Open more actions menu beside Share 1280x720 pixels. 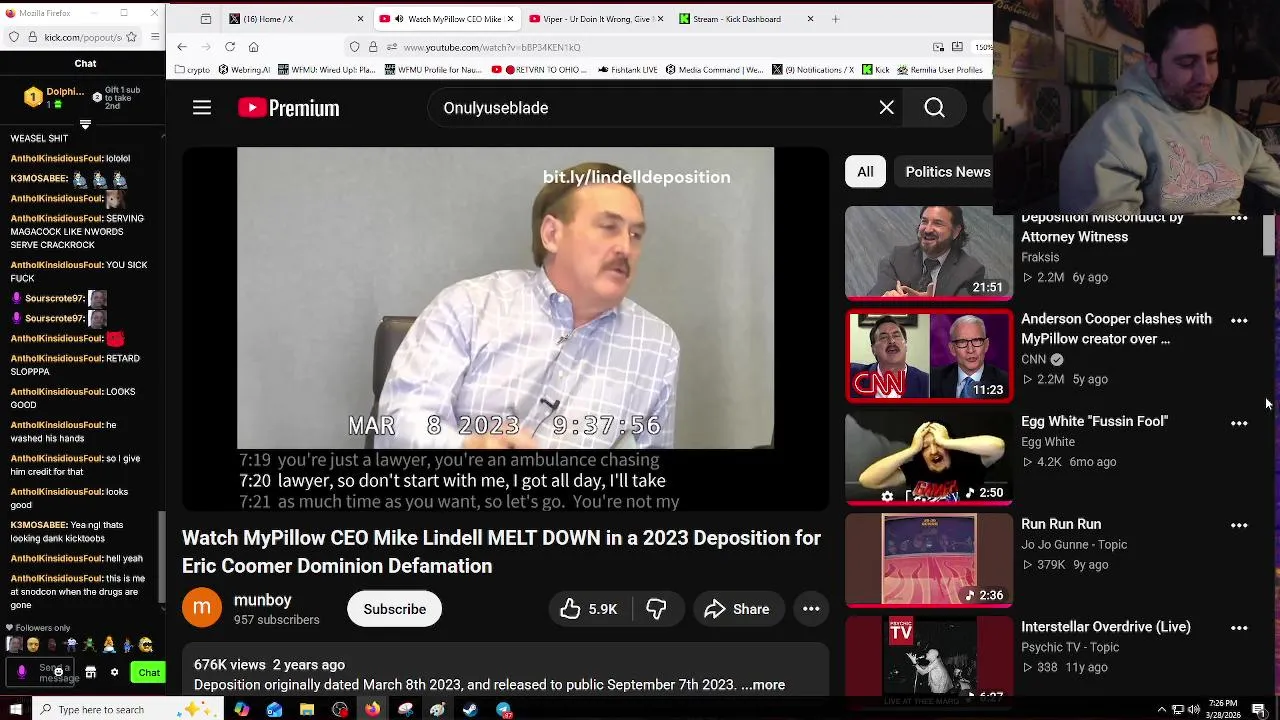point(811,609)
